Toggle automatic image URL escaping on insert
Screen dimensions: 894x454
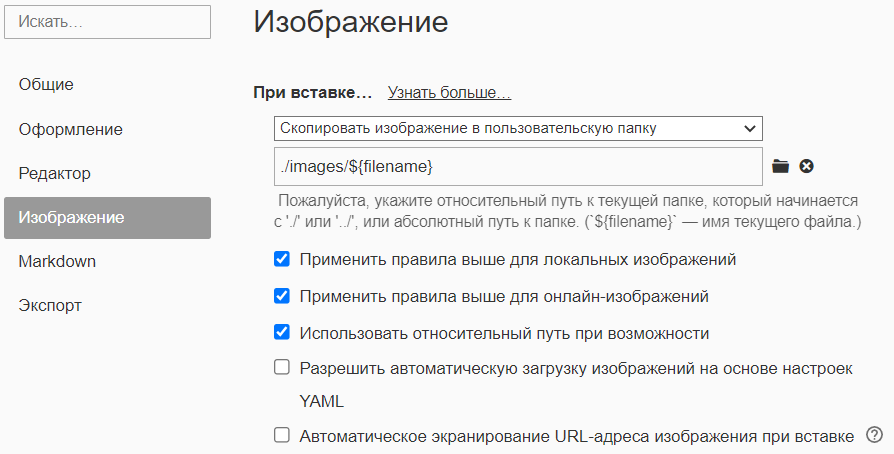click(282, 436)
